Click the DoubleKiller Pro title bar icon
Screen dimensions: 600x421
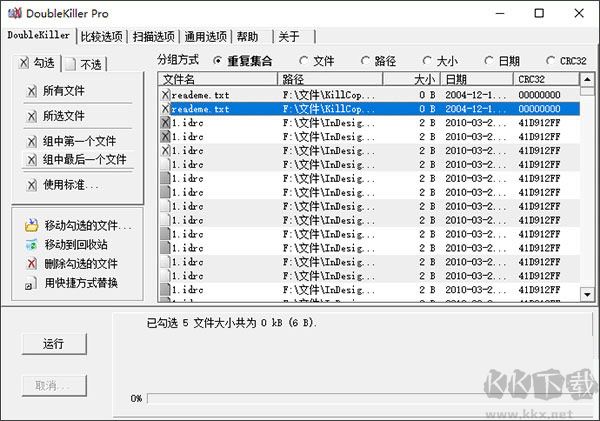(x=15, y=13)
